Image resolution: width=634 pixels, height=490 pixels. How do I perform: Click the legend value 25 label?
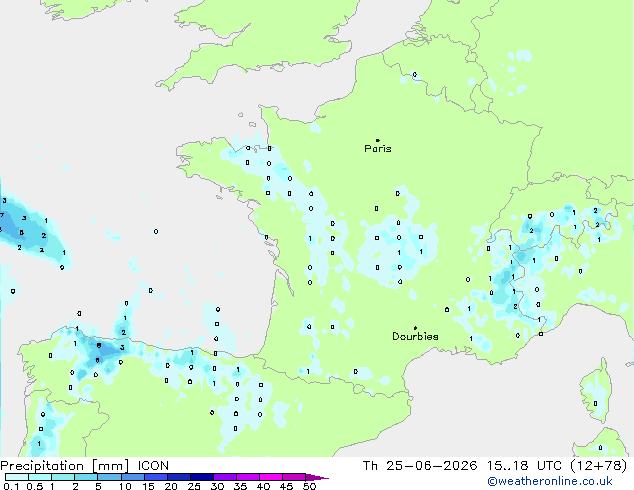194,486
